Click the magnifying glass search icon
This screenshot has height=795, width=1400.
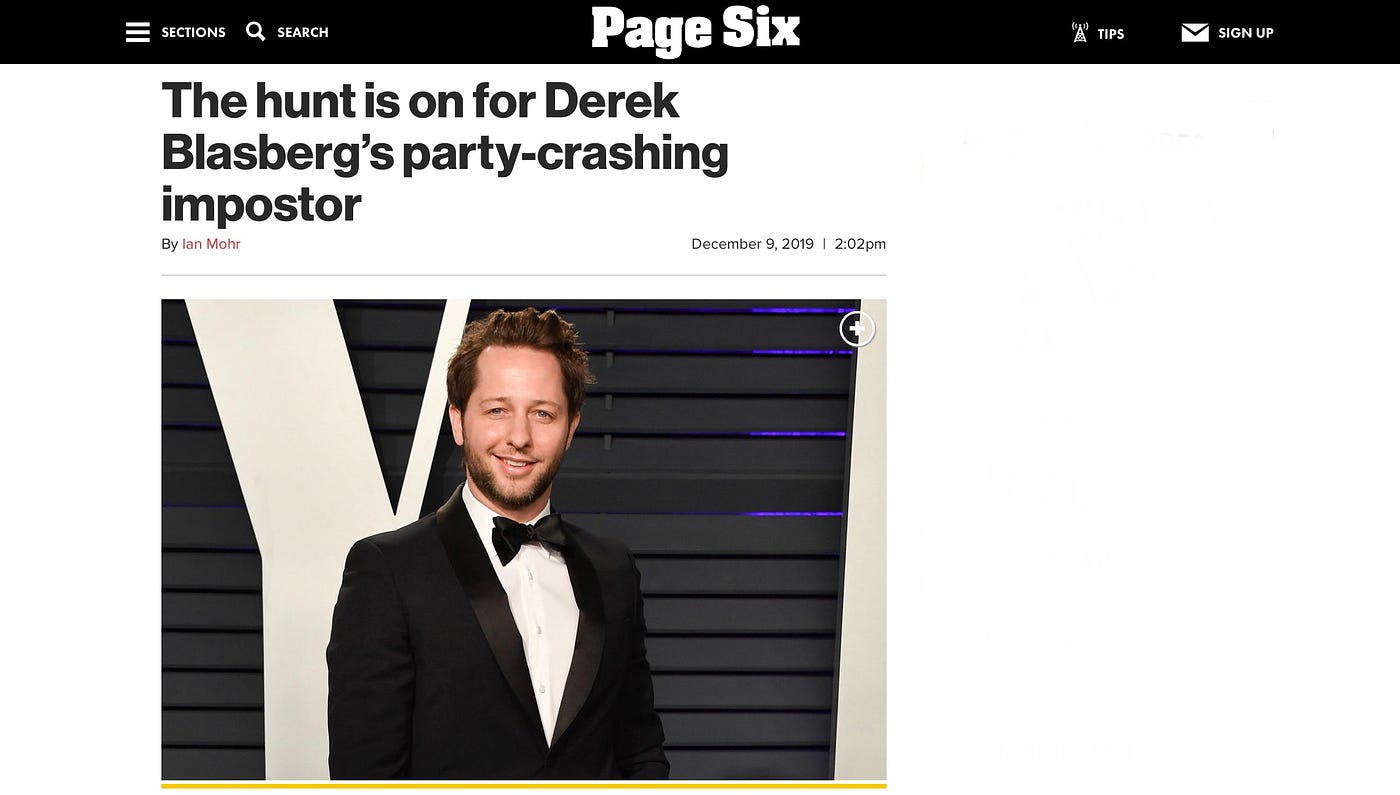[256, 31]
